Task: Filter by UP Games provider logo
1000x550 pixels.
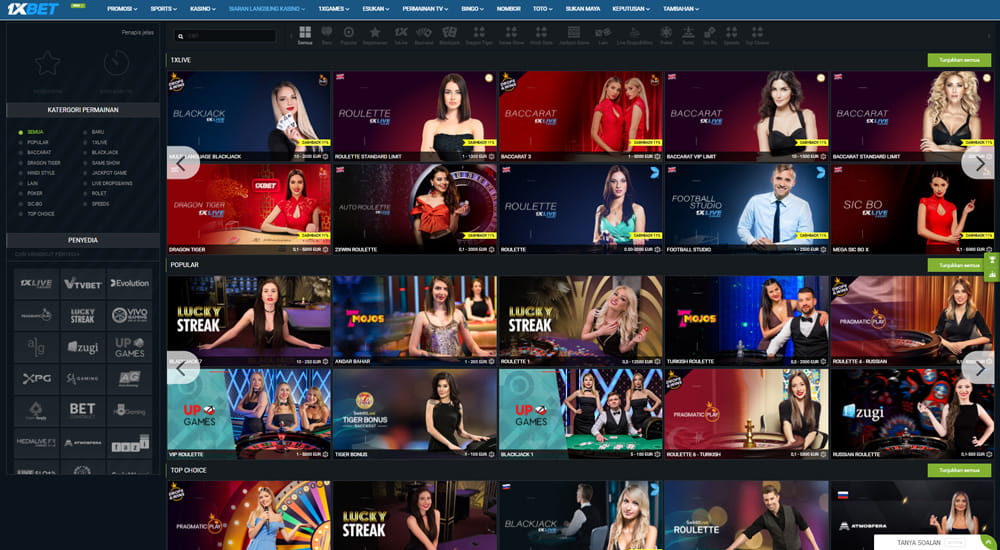Action: point(129,347)
